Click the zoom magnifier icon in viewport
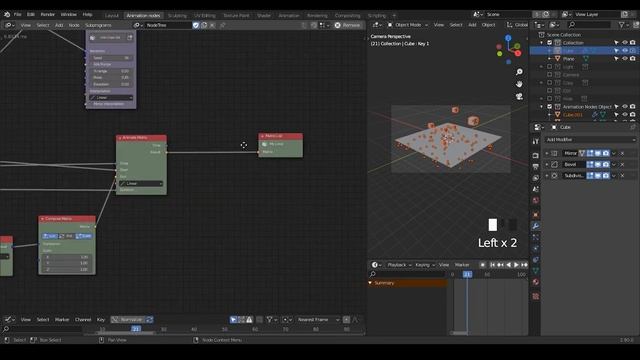 click(519, 72)
